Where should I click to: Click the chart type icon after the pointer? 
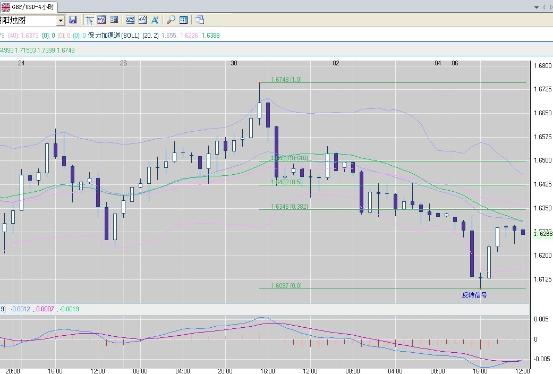(x=102, y=20)
